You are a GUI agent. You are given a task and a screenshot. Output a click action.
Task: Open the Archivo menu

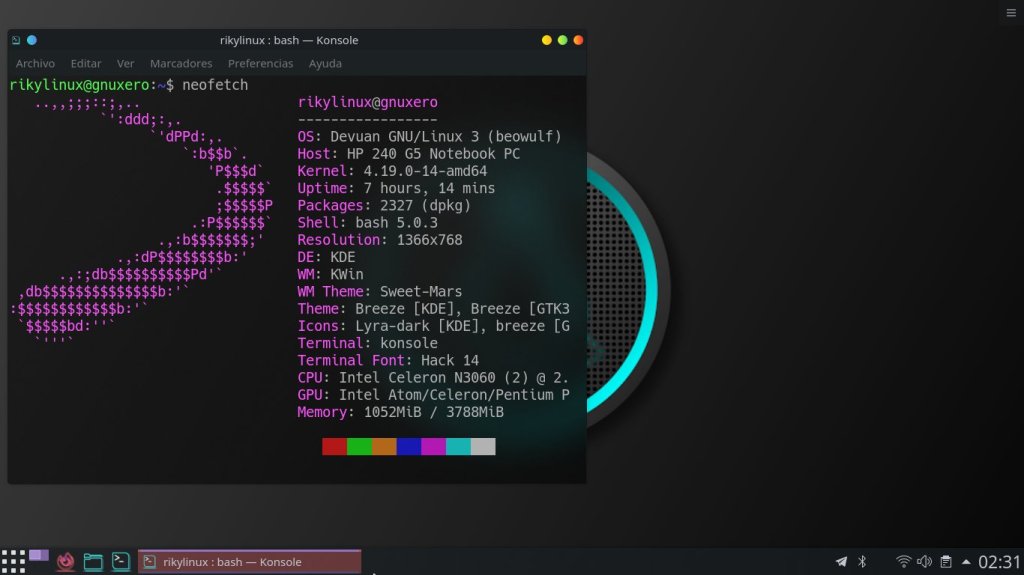35,63
